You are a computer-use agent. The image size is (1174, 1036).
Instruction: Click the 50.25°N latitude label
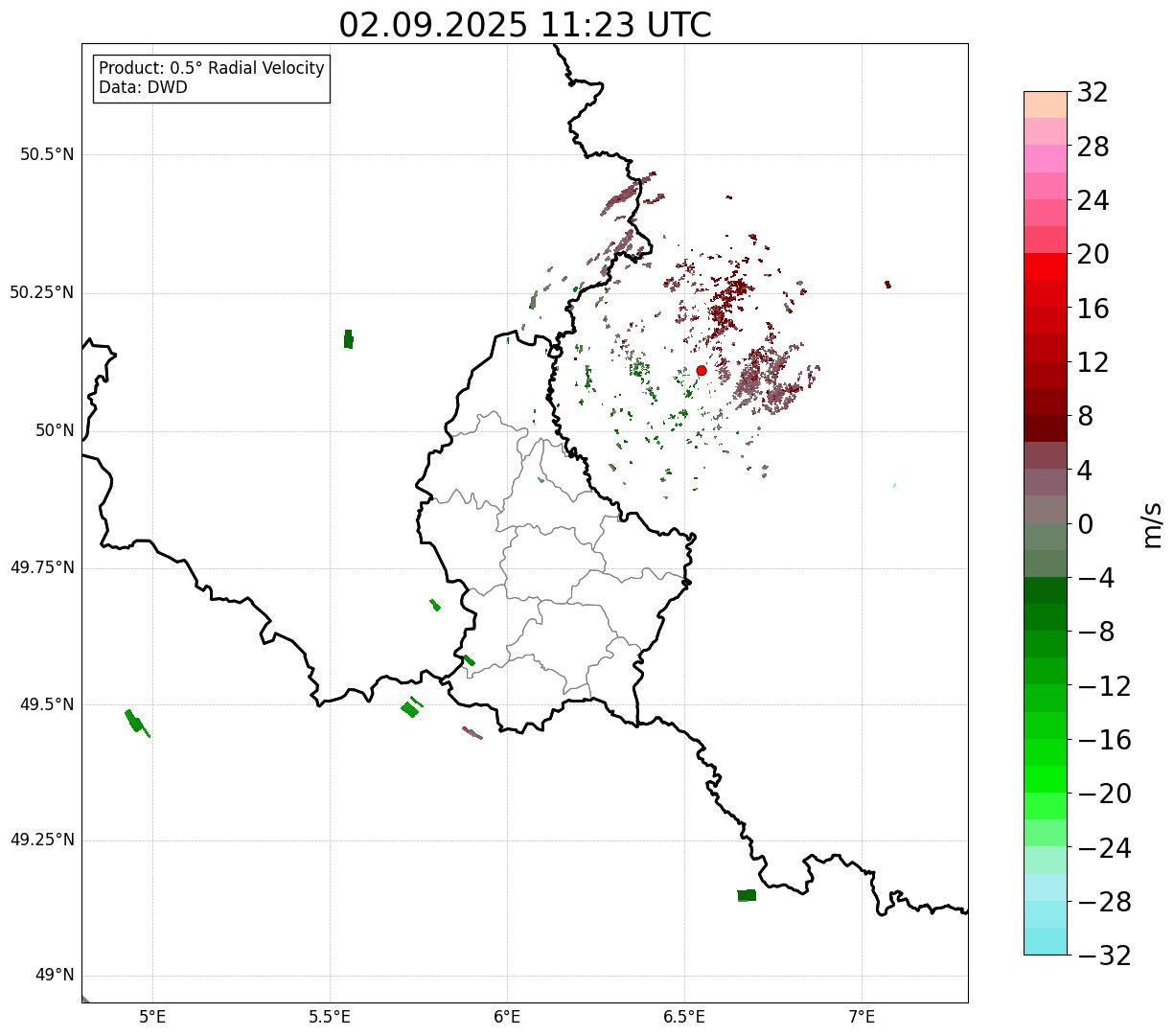(42, 293)
